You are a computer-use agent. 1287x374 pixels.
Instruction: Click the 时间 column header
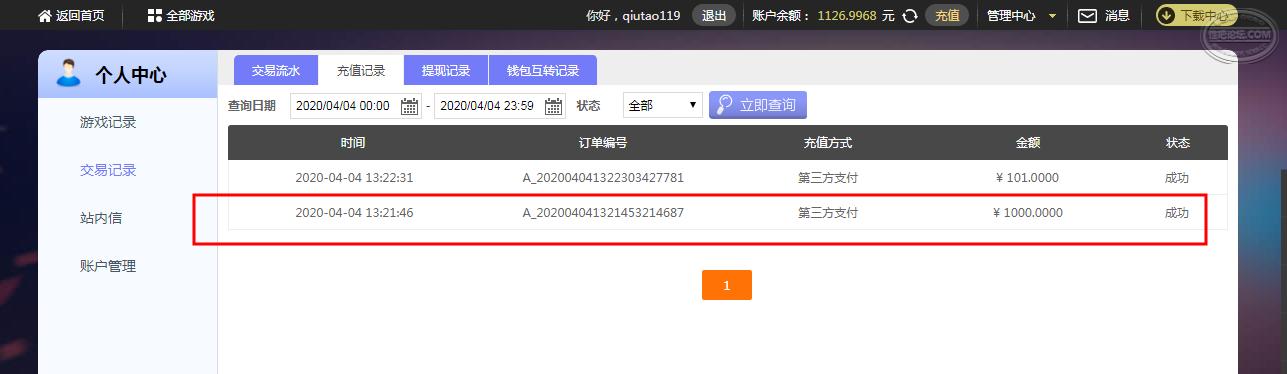(x=353, y=143)
